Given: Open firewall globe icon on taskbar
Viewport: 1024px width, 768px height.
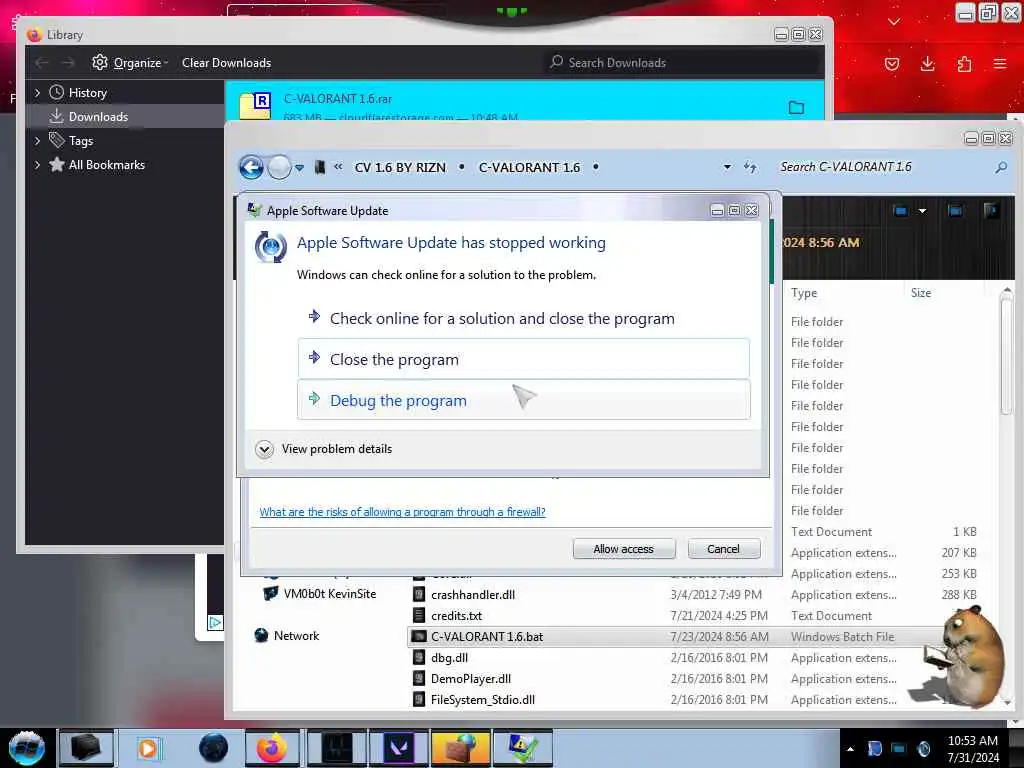Looking at the screenshot, I should (460, 748).
